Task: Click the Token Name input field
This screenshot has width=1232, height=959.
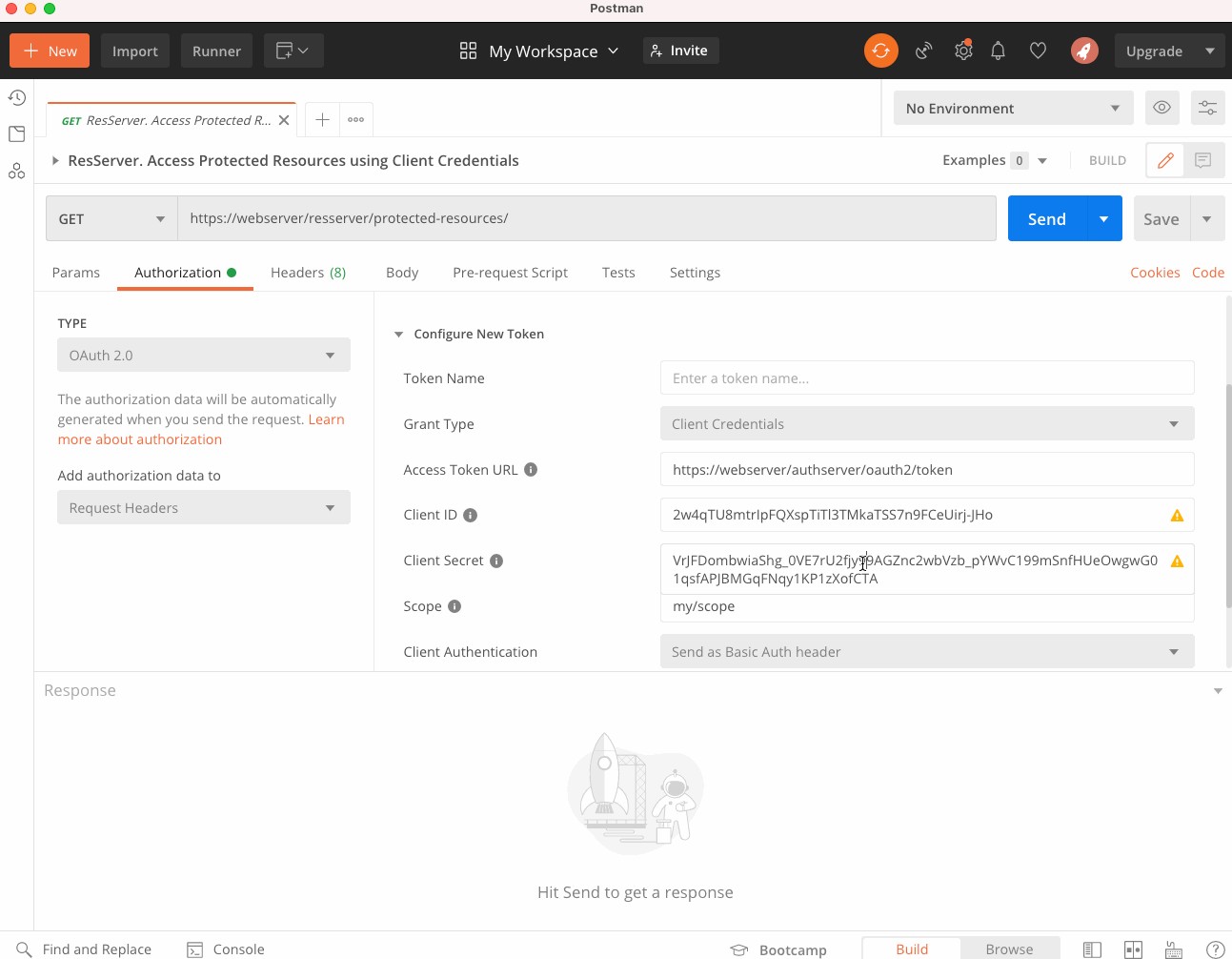Action: click(926, 377)
